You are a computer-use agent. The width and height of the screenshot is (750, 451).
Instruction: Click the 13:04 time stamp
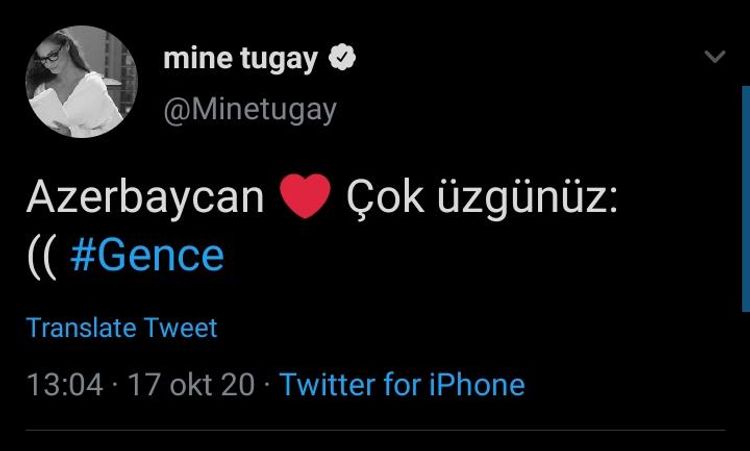coord(64,385)
